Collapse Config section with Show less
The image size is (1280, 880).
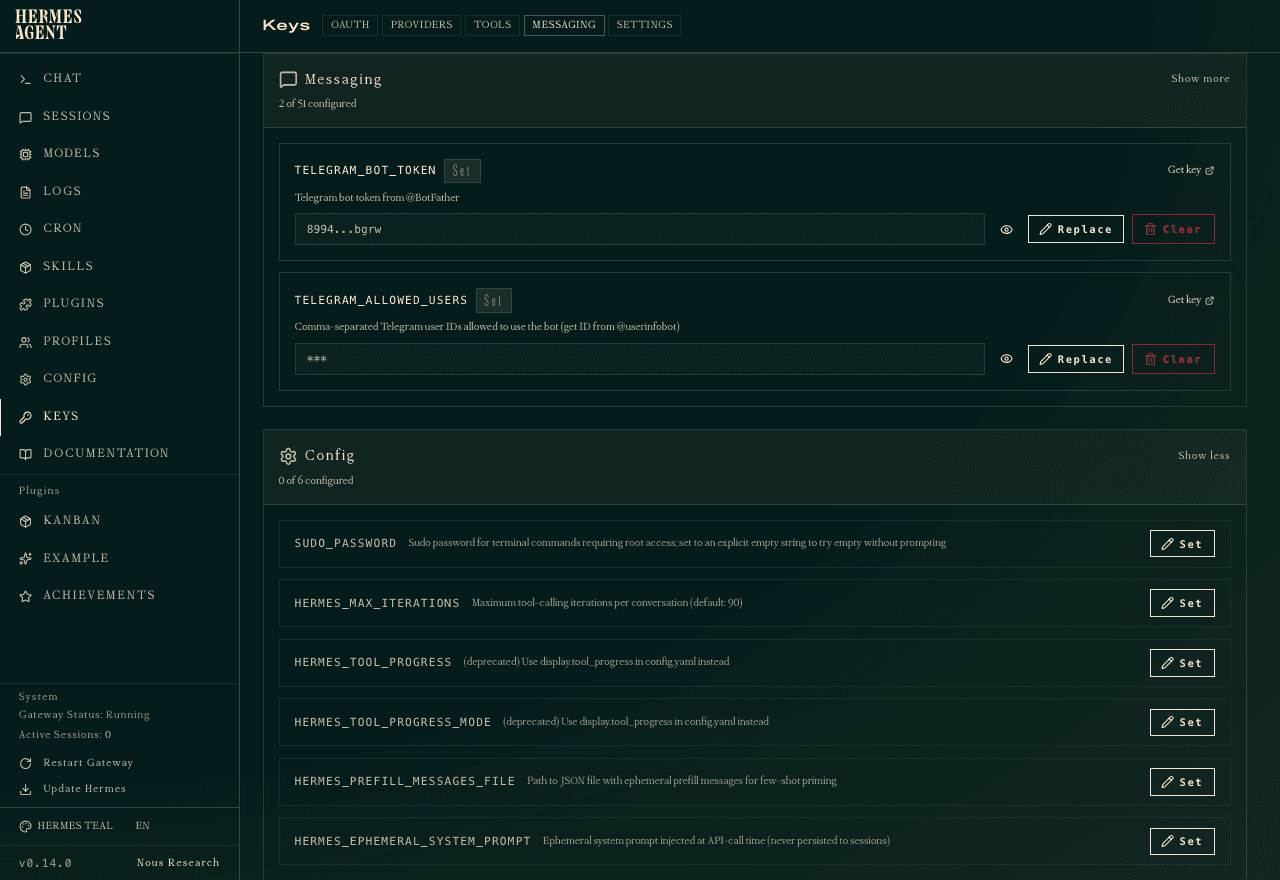(x=1204, y=455)
